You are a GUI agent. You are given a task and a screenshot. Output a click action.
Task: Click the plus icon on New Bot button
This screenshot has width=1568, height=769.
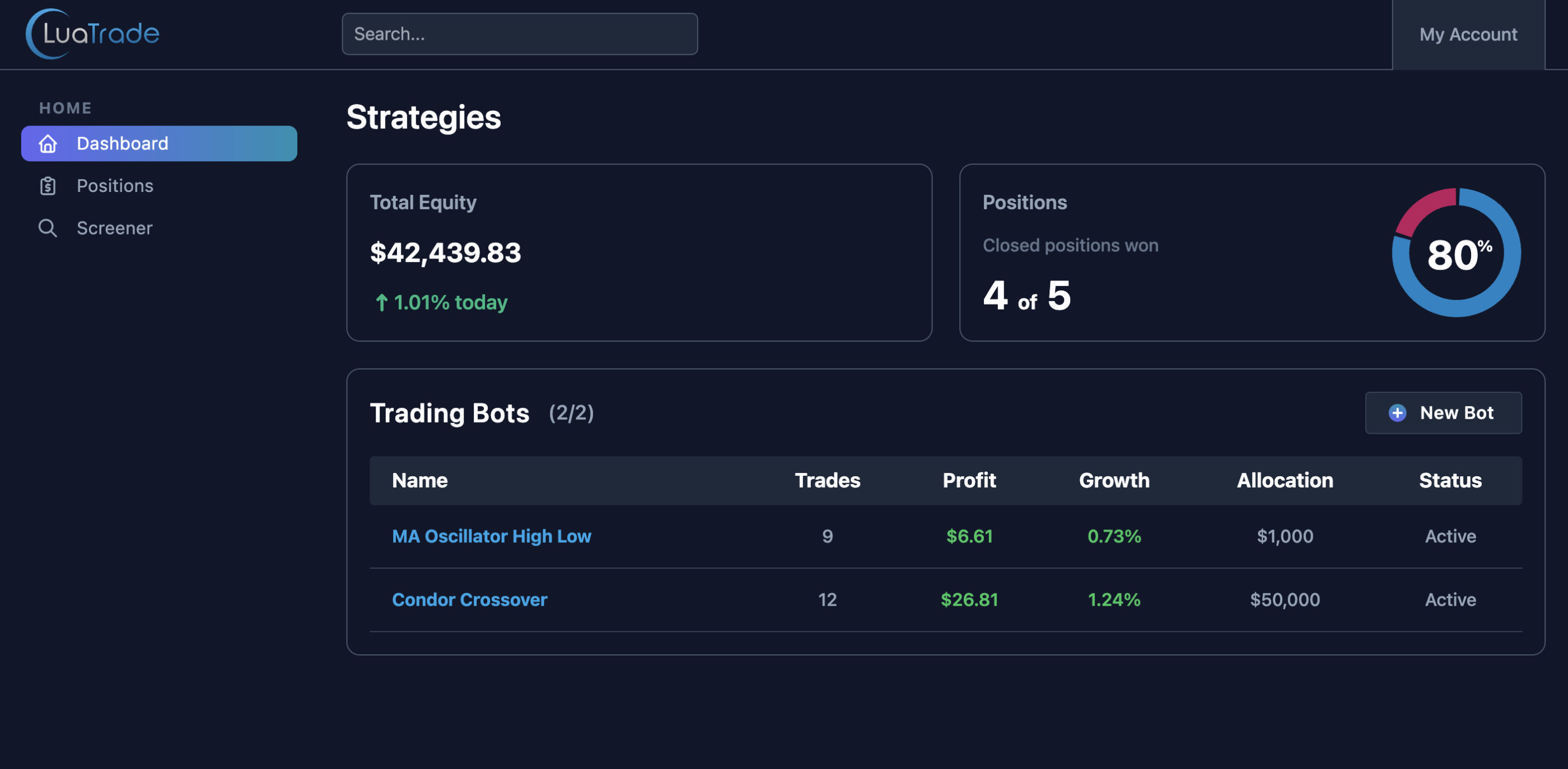(1398, 413)
